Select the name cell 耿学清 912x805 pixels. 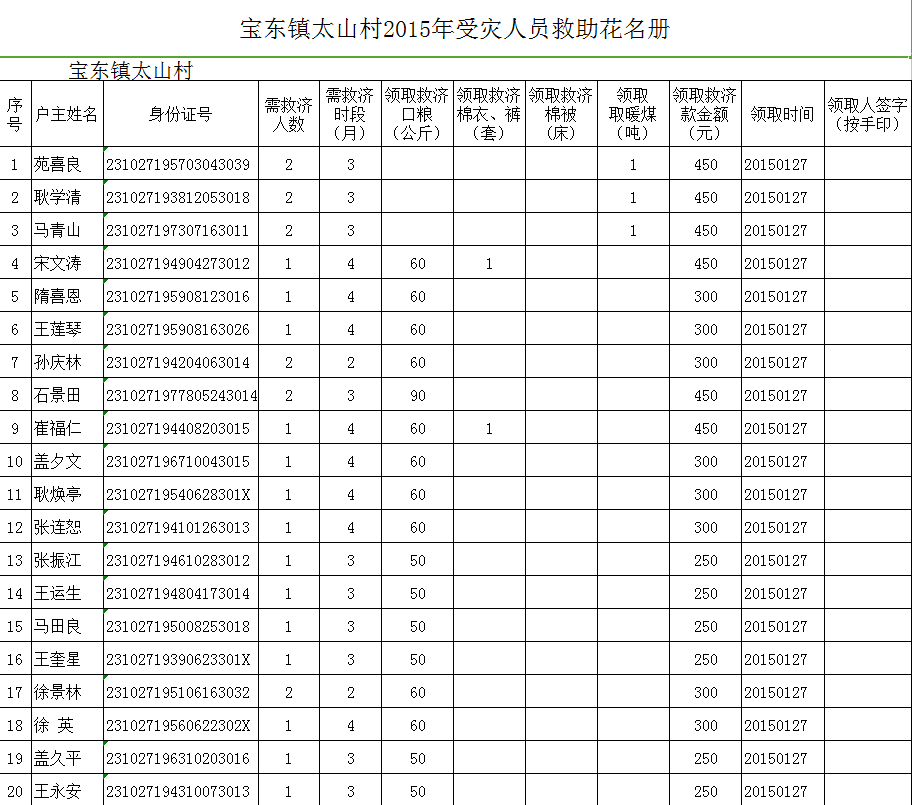tap(67, 197)
